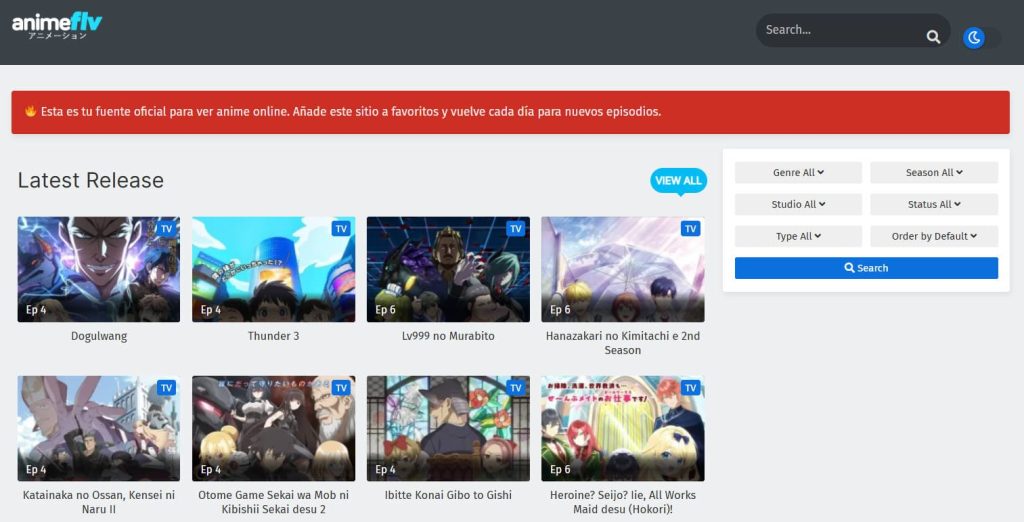Click Otome Game Sekai wa Mob title link
This screenshot has height=522, width=1024.
(x=274, y=502)
